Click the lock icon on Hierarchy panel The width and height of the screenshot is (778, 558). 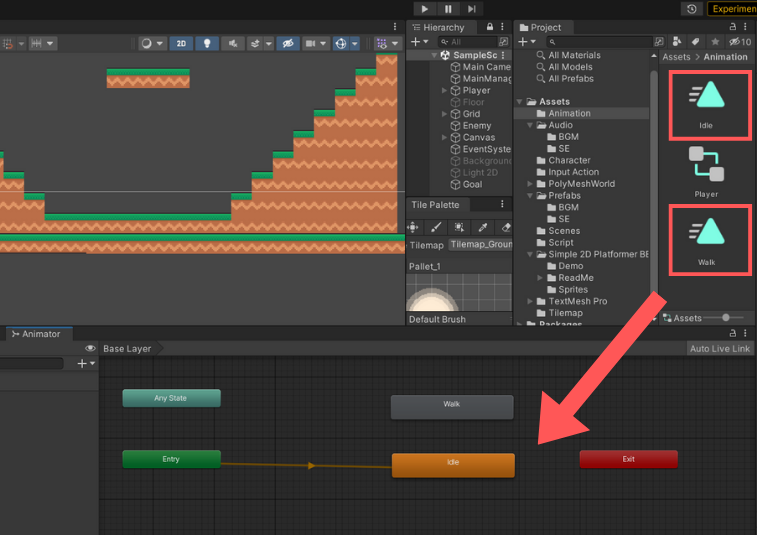[487, 27]
